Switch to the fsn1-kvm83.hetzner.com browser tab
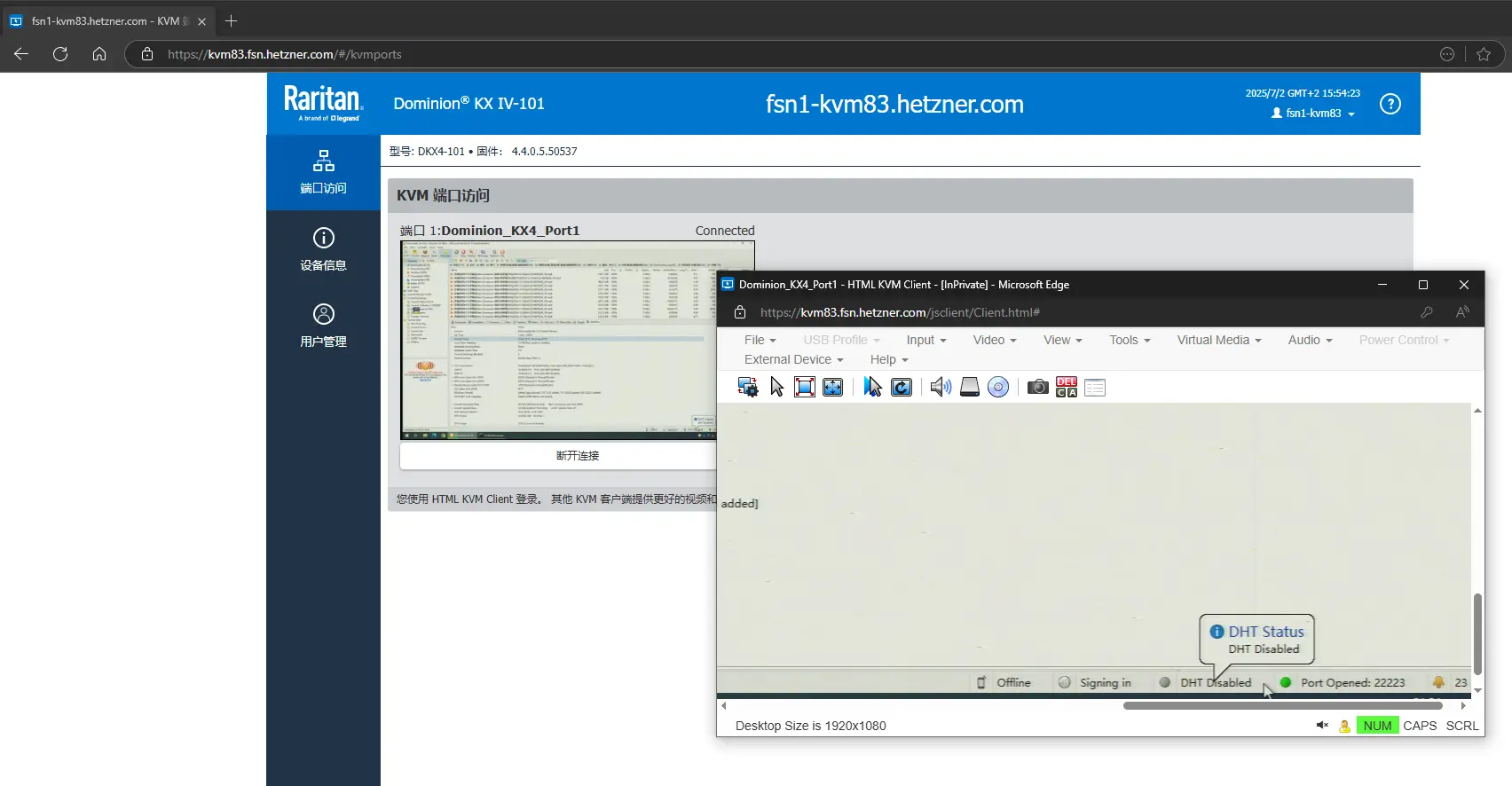Screen dimensions: 1512x786 pyautogui.click(x=106, y=21)
